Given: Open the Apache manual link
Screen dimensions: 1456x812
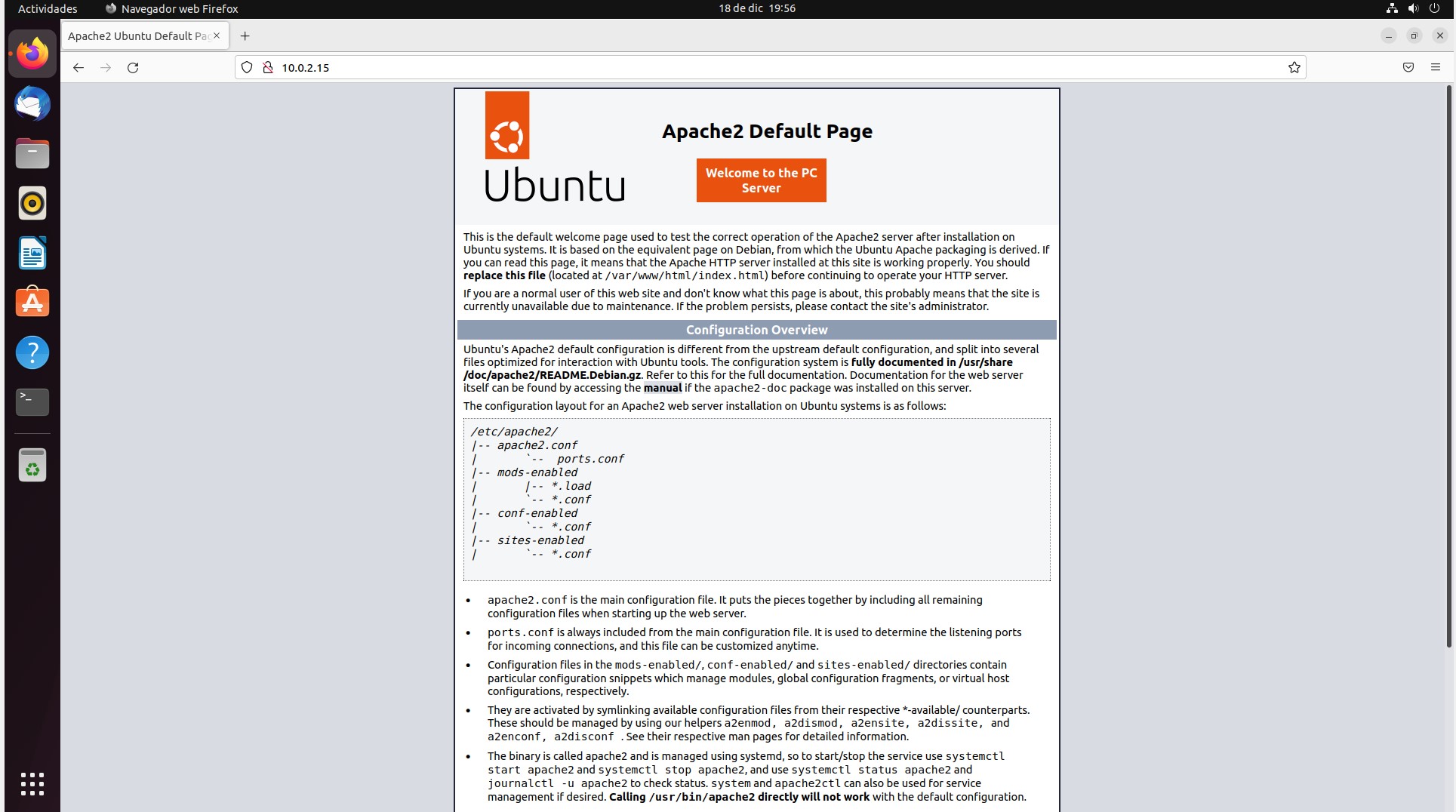Looking at the screenshot, I should click(662, 388).
